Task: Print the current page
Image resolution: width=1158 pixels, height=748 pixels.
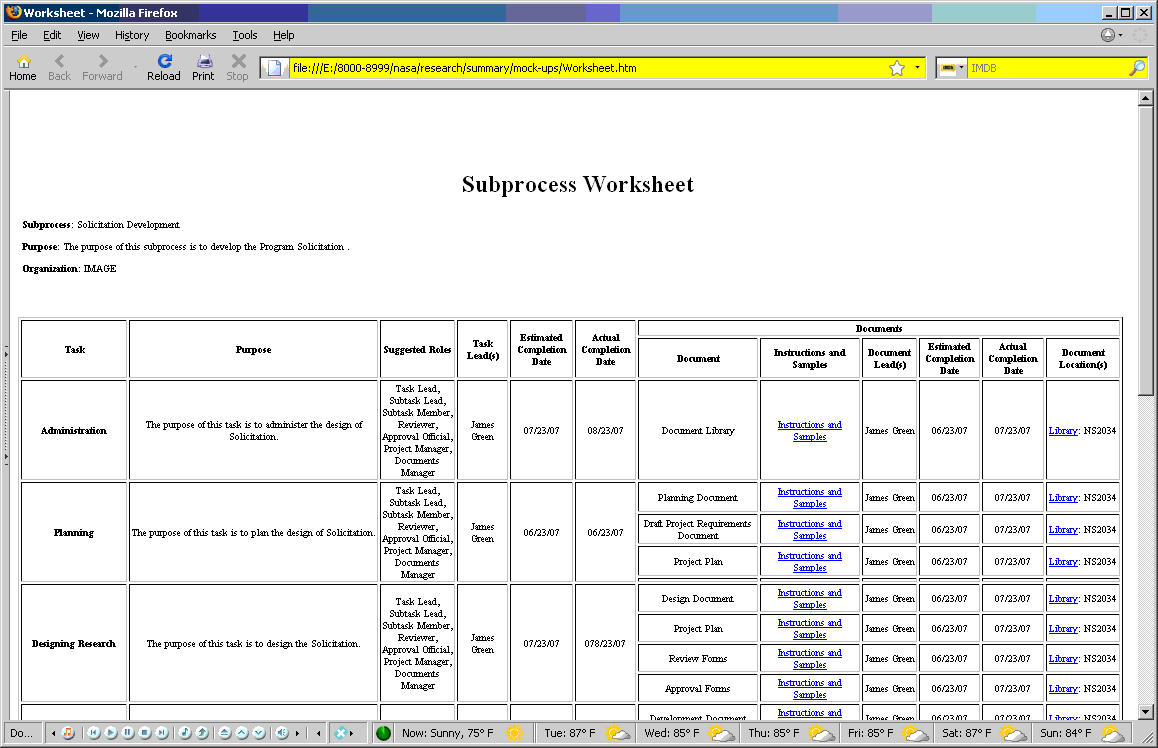Action: point(203,67)
